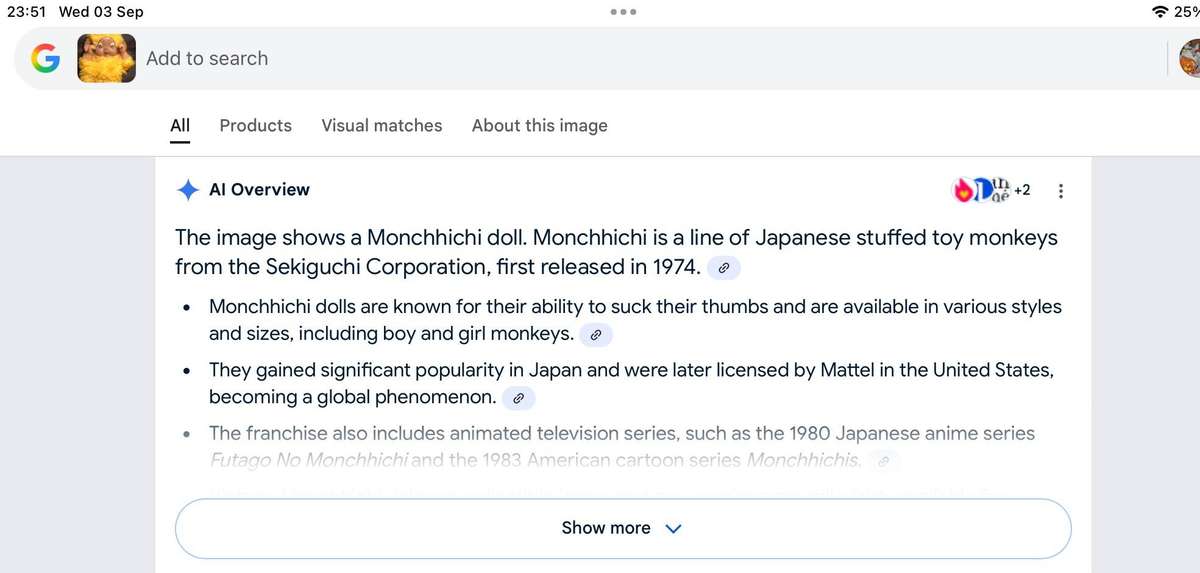Open the About this image tab
1200x573 pixels.
(540, 125)
